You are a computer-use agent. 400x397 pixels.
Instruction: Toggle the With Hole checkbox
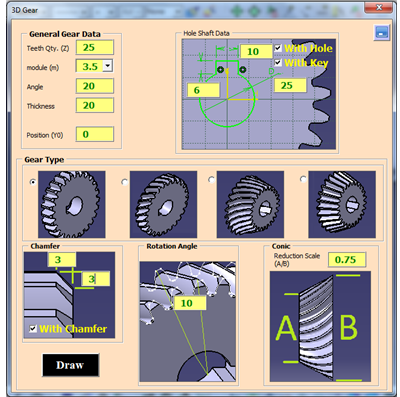(x=278, y=48)
